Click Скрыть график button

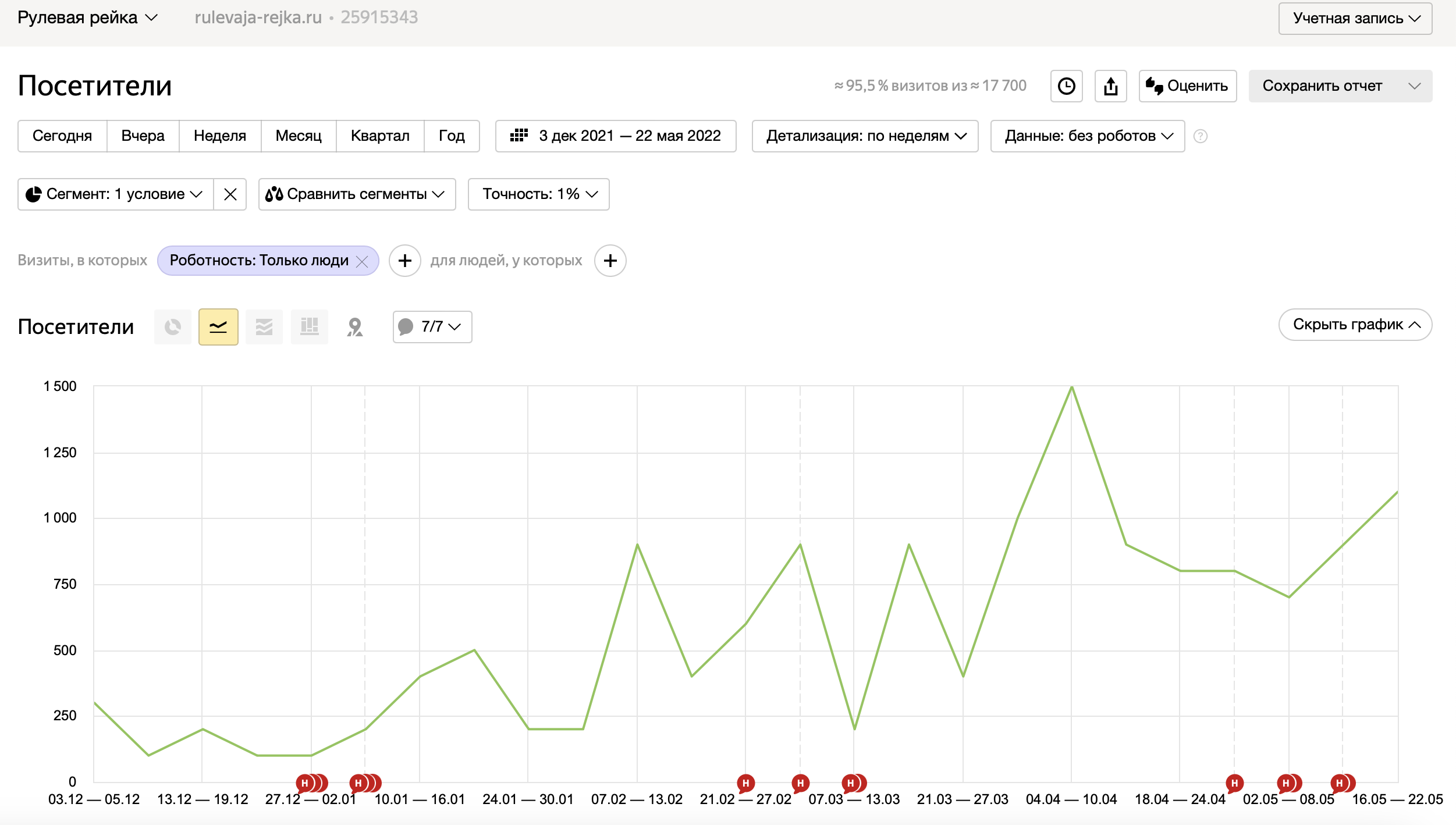pyautogui.click(x=1355, y=325)
